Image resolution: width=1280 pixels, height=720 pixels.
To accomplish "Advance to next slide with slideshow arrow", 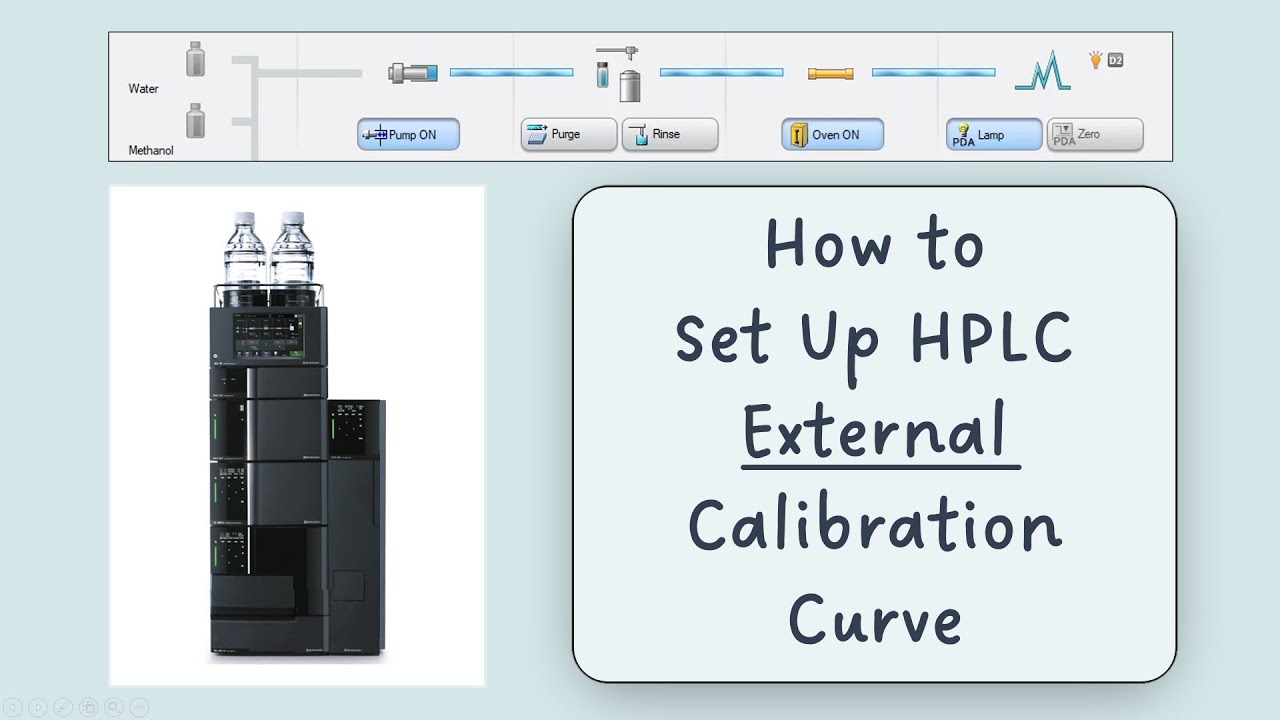I will pyautogui.click(x=38, y=707).
